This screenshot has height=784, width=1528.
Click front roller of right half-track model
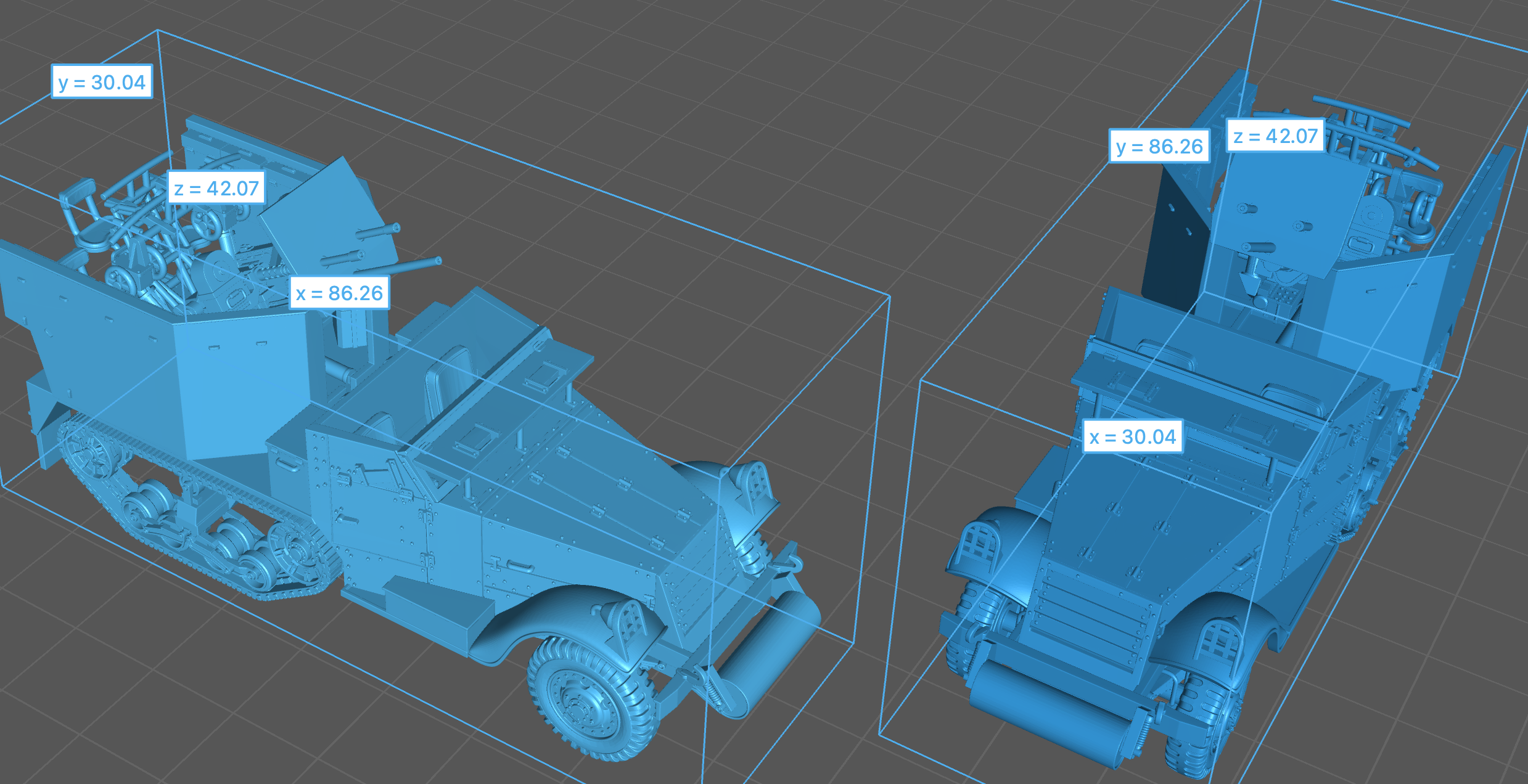pos(1048,709)
